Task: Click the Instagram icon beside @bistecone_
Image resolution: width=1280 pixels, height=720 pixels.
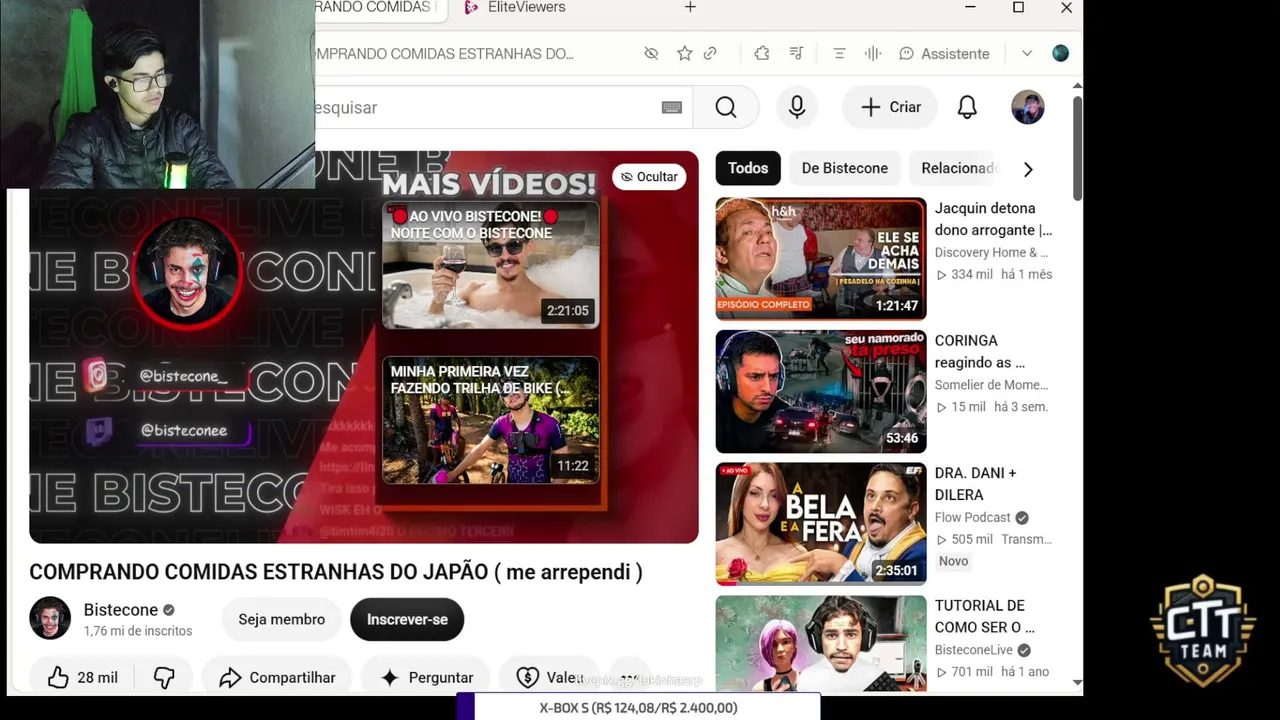Action: click(96, 376)
